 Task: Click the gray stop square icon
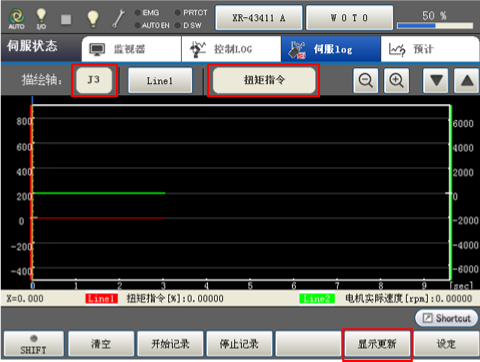(66, 19)
